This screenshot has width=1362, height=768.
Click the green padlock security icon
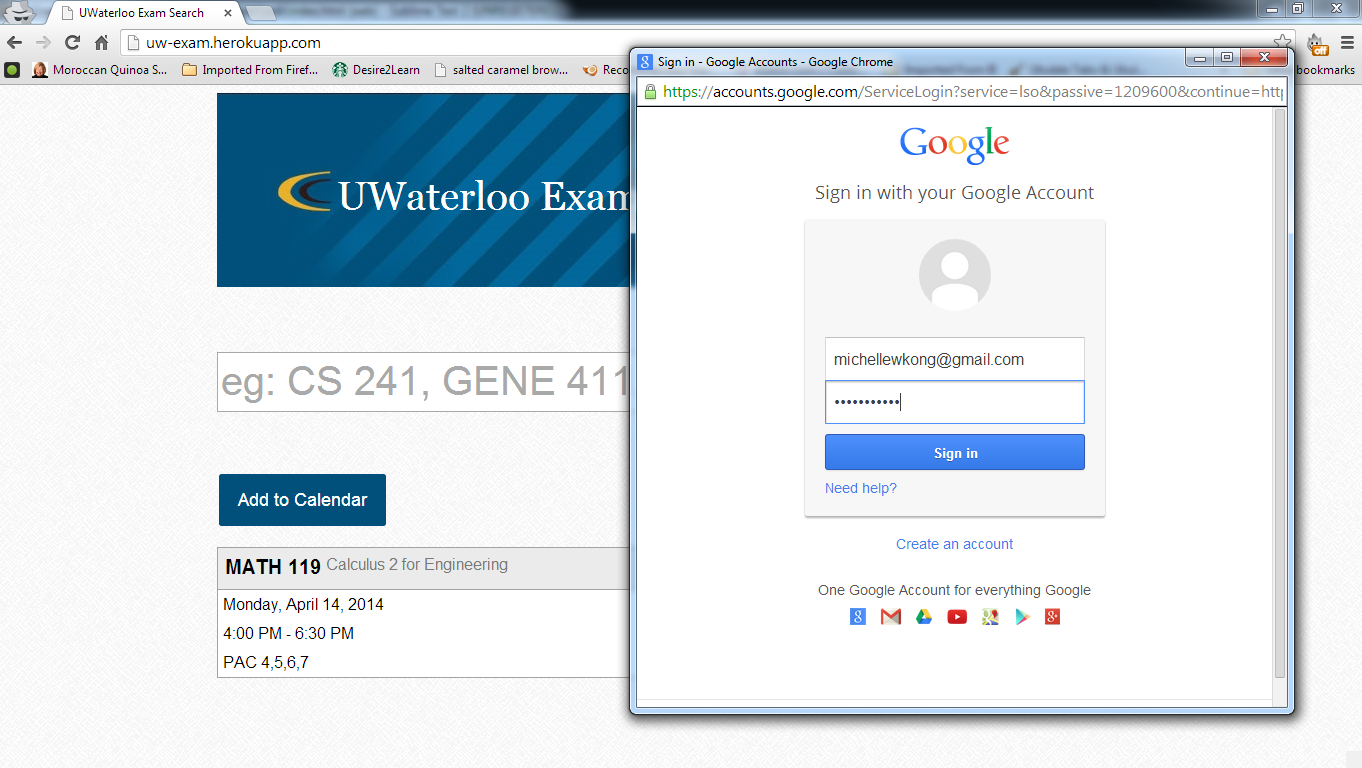coord(650,92)
